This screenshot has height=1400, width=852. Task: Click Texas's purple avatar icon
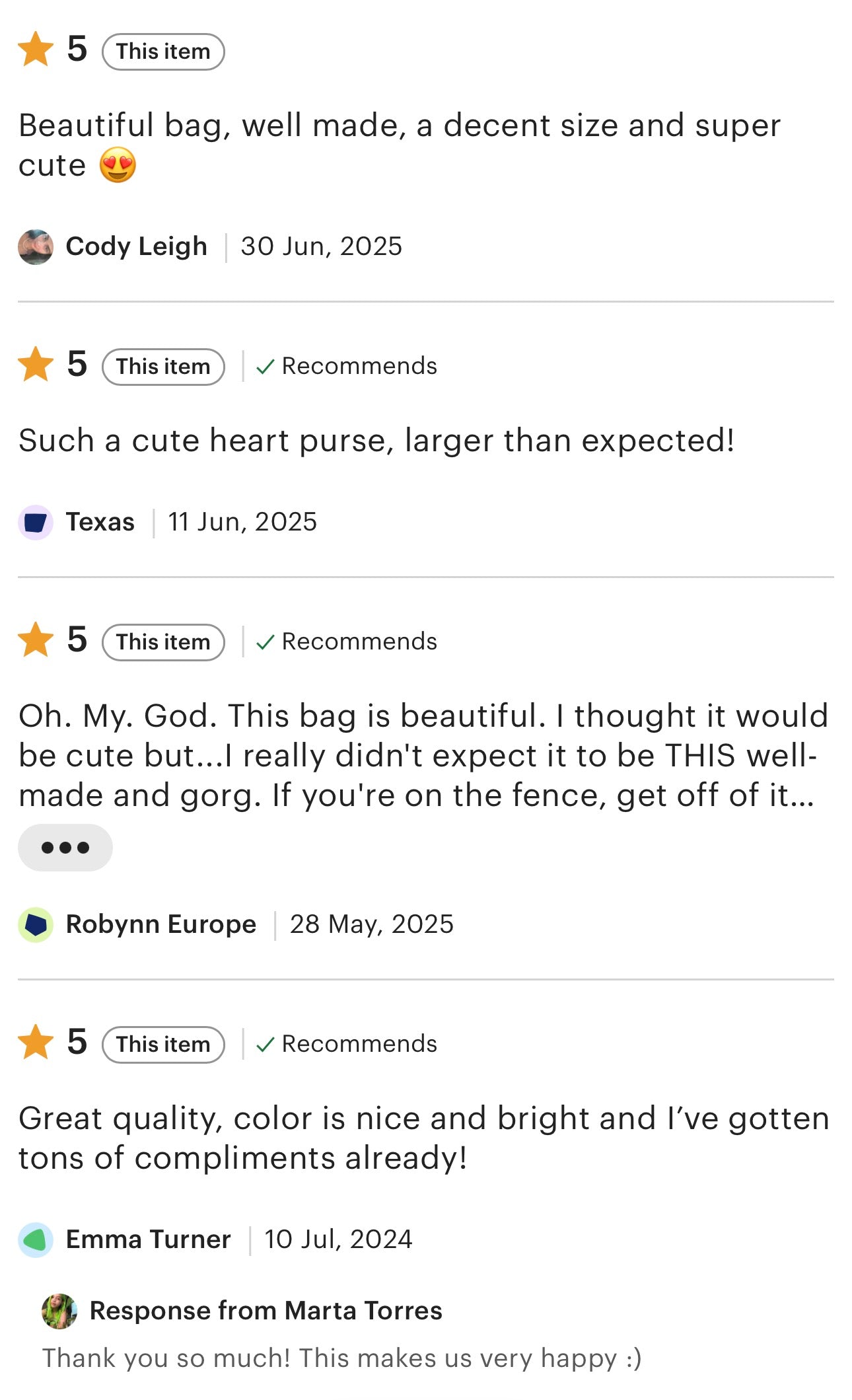34,521
